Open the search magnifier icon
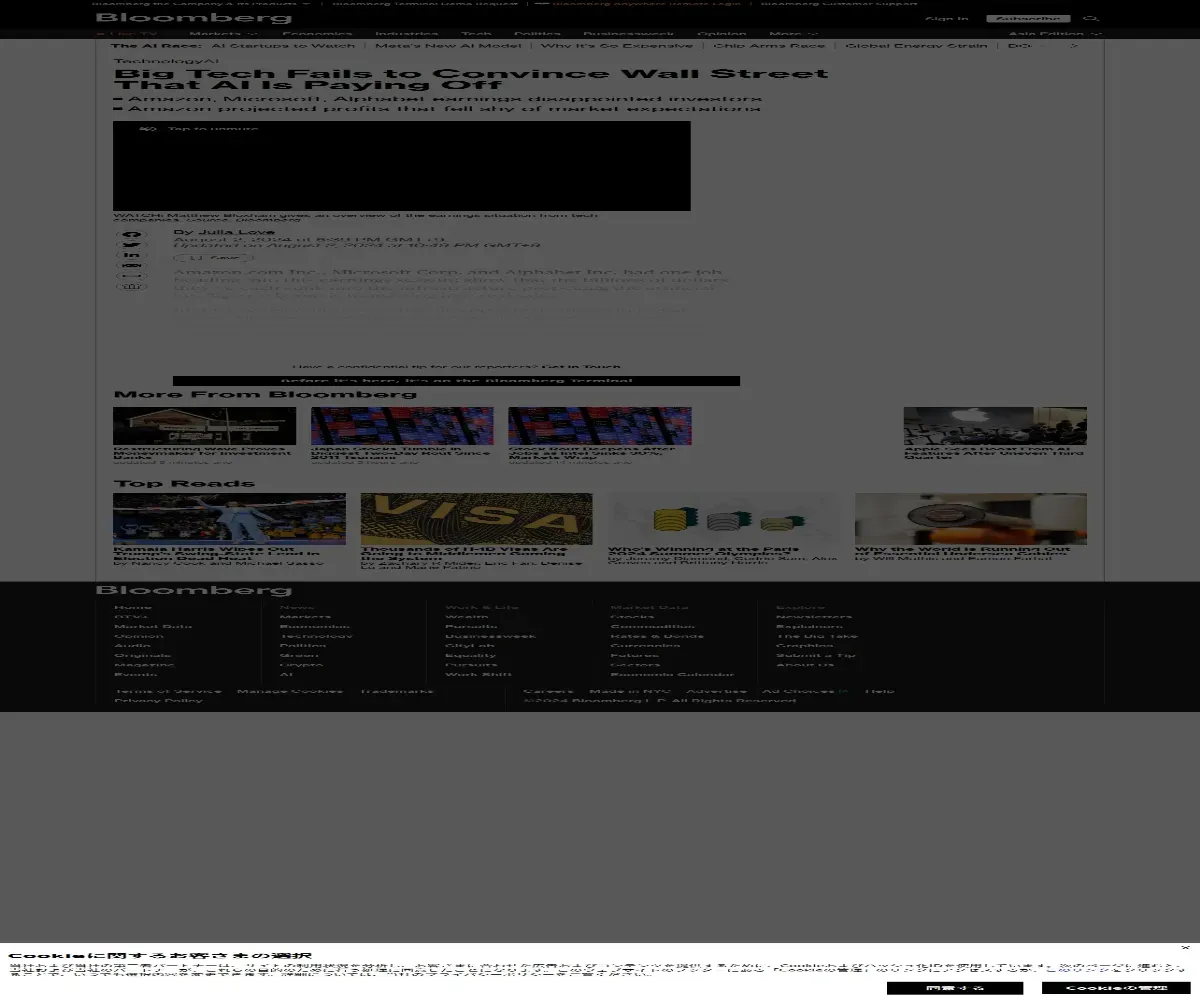Screen dimensions: 1200x1000 [x=1091, y=18]
